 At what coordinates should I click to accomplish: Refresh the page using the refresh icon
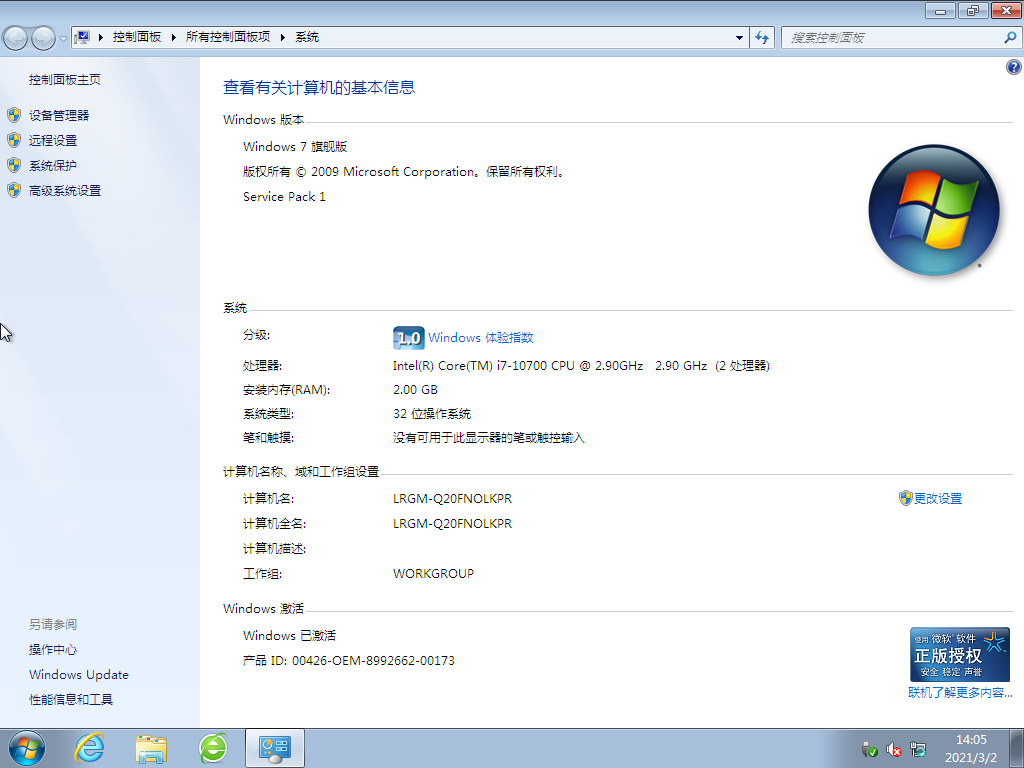click(x=761, y=36)
